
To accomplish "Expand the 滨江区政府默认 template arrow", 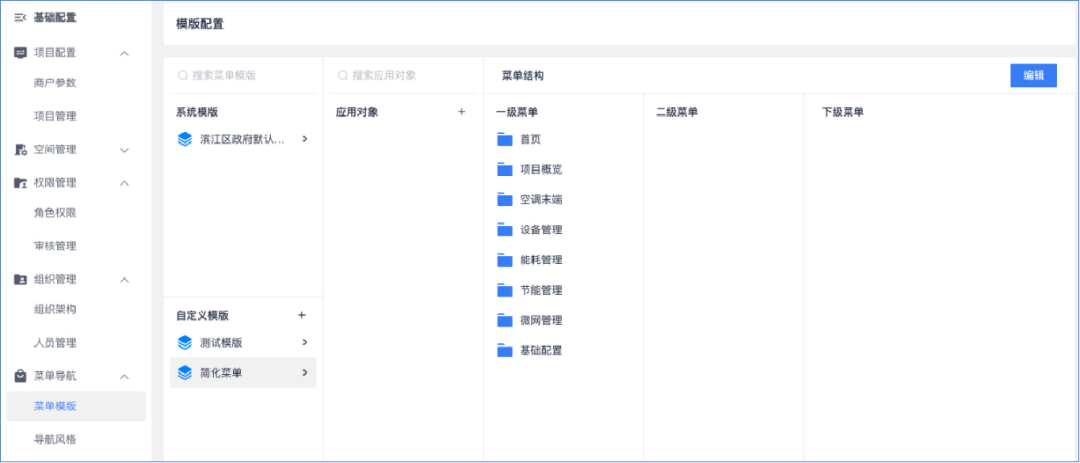I will coord(304,139).
